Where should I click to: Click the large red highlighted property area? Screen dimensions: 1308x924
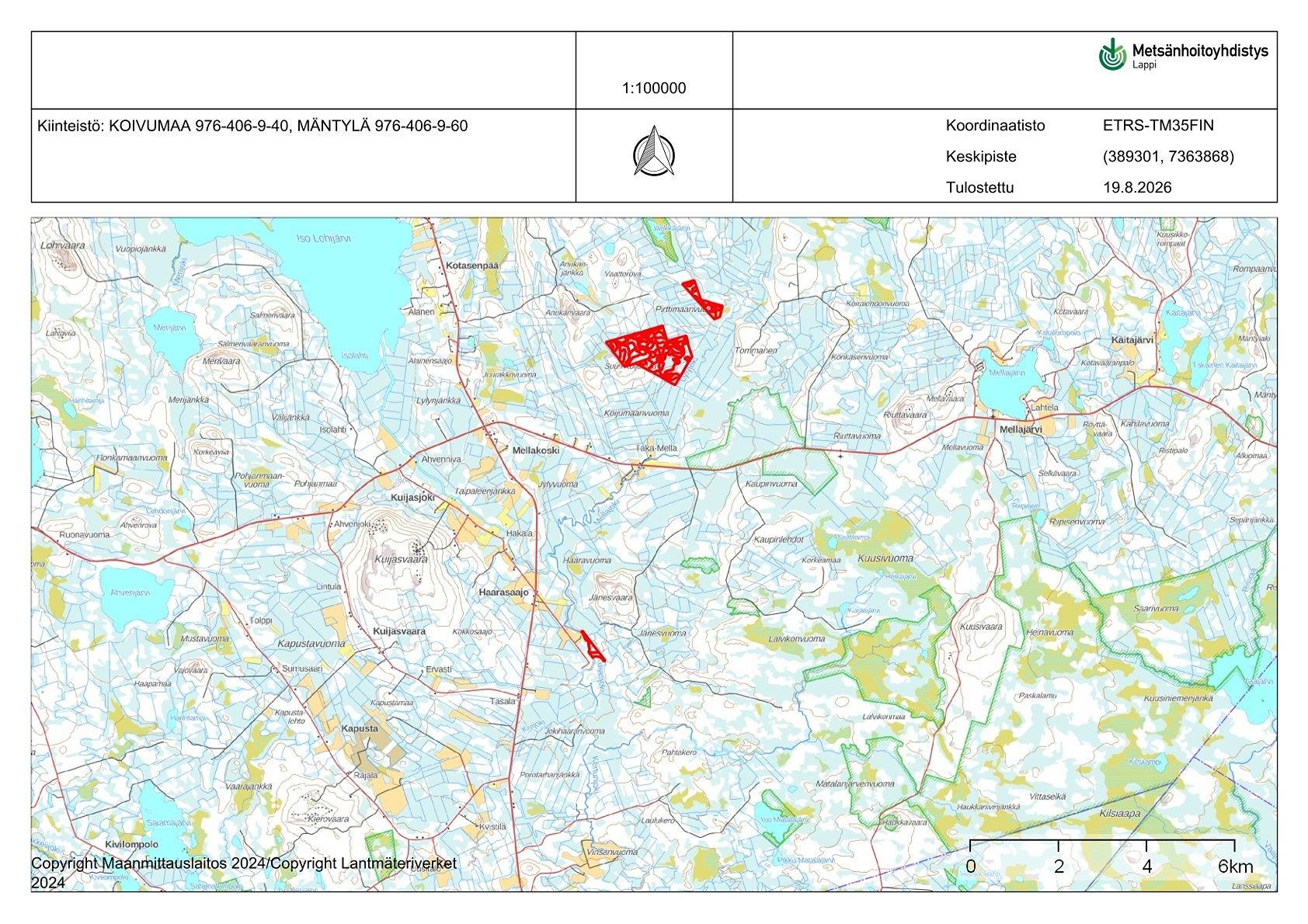coord(649,353)
